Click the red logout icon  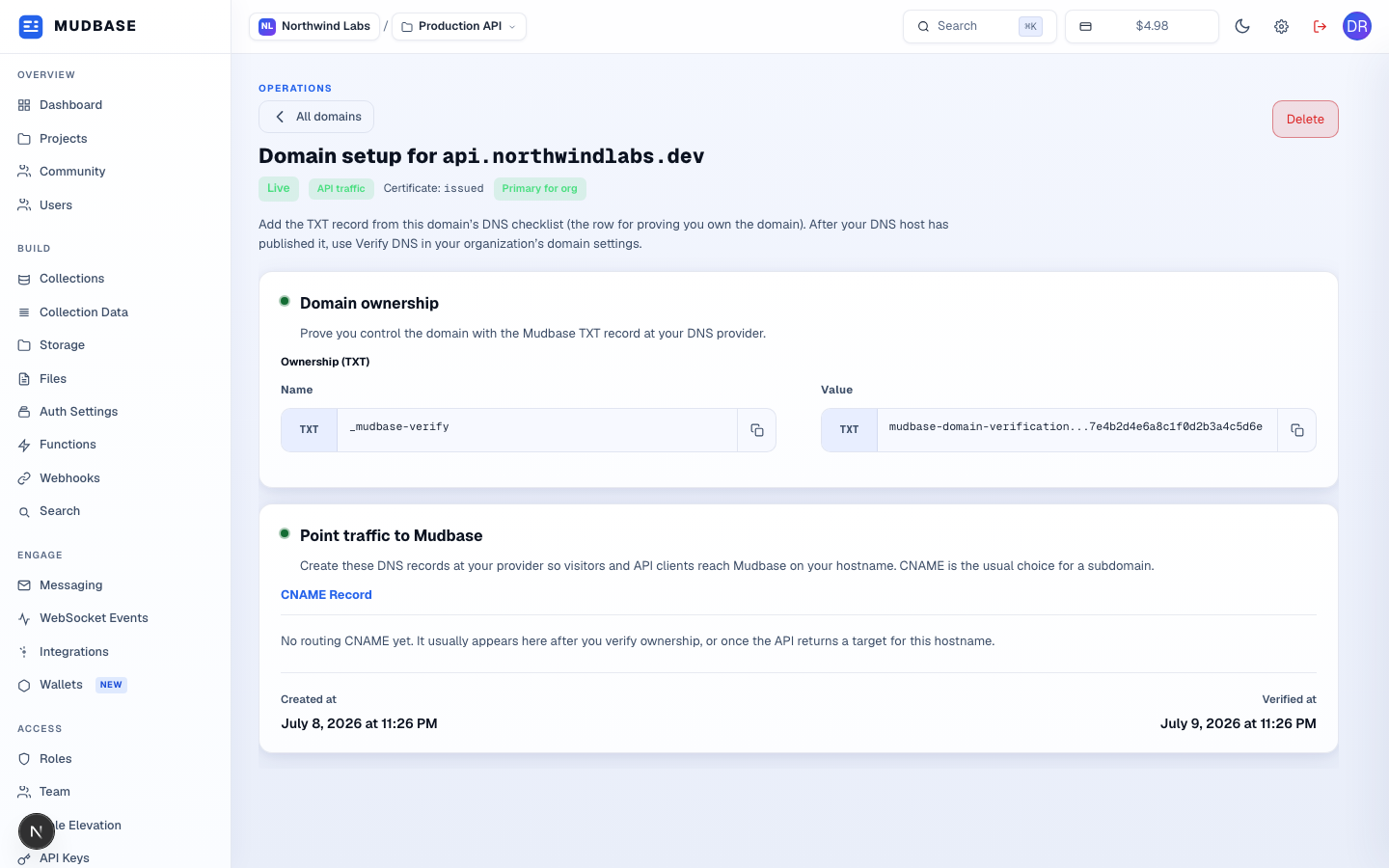coord(1320,26)
